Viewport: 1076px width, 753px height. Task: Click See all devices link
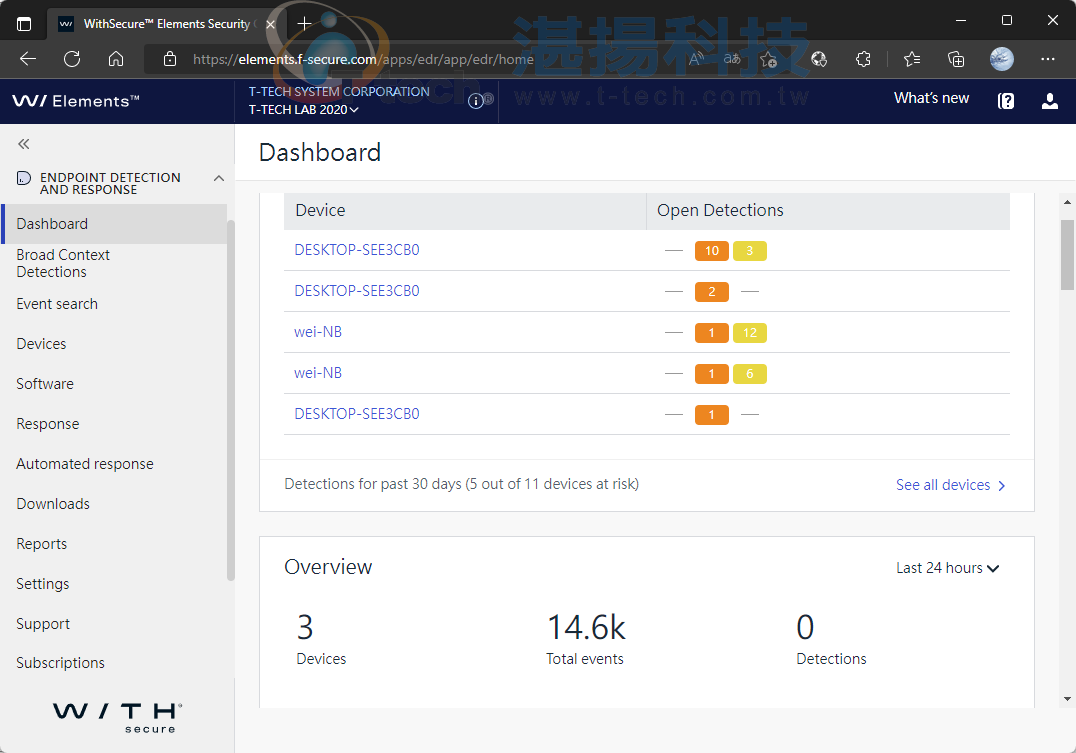coord(950,485)
